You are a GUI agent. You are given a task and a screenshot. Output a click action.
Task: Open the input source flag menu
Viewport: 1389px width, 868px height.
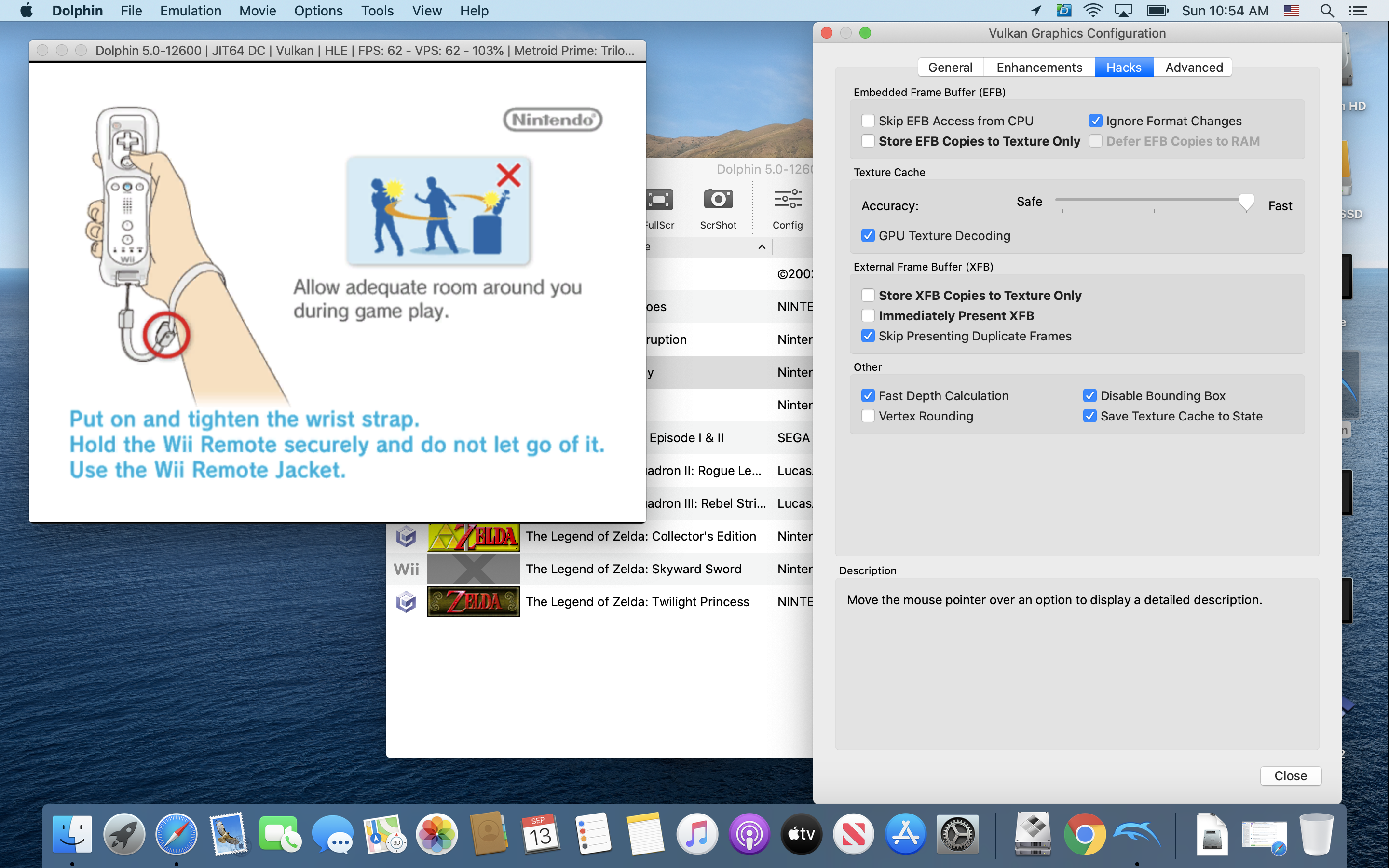tap(1291, 10)
